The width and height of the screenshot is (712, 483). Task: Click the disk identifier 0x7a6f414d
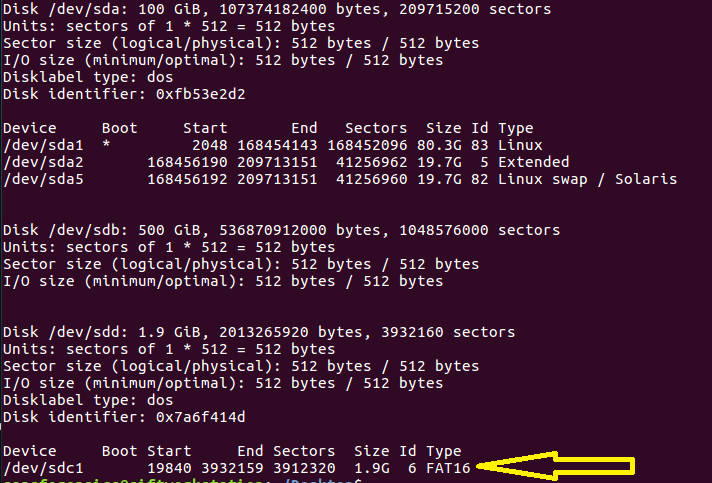pyautogui.click(x=201, y=417)
